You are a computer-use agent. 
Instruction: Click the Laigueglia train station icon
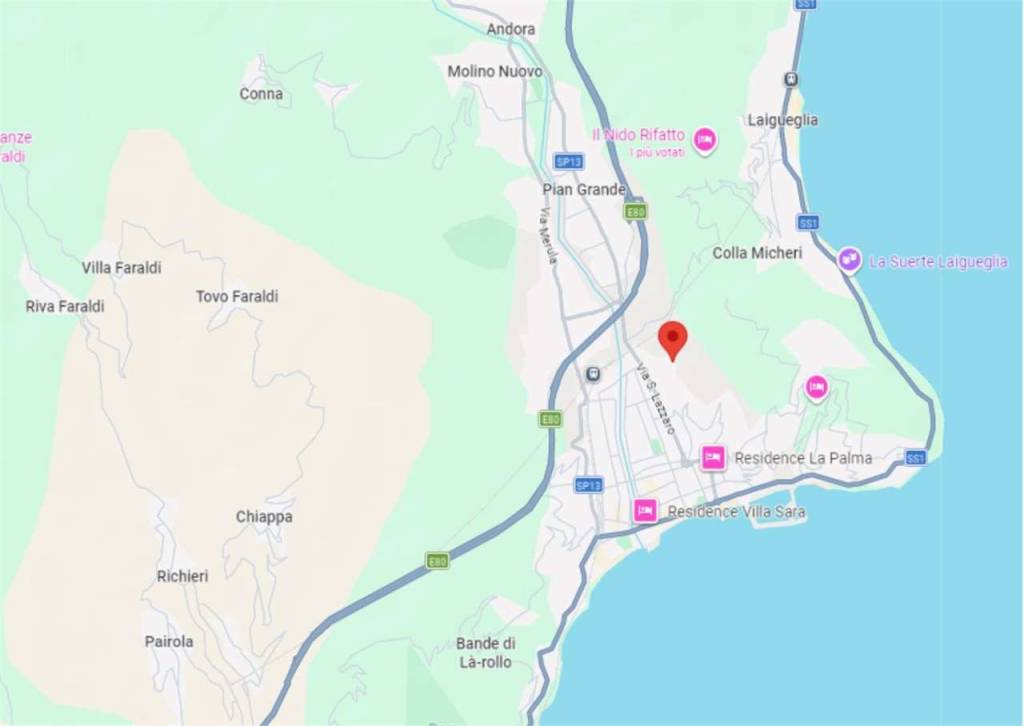pyautogui.click(x=791, y=80)
